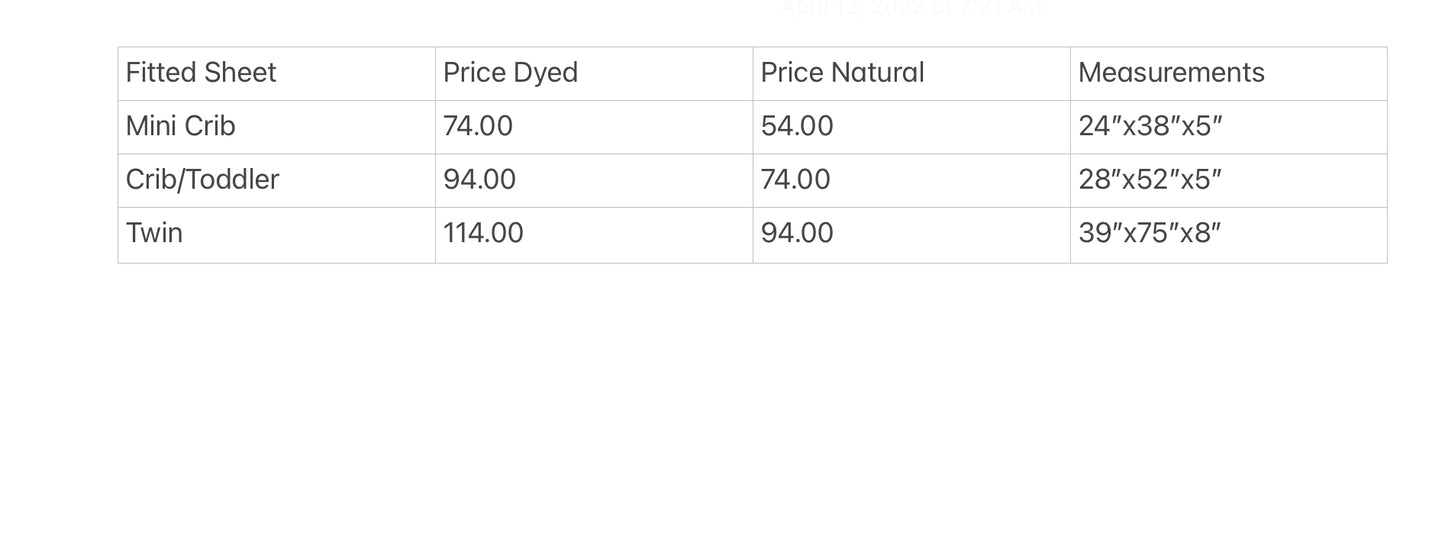Viewport: 1445px width, 547px height.
Task: Click the Measurements column header
Action: click(x=1229, y=73)
